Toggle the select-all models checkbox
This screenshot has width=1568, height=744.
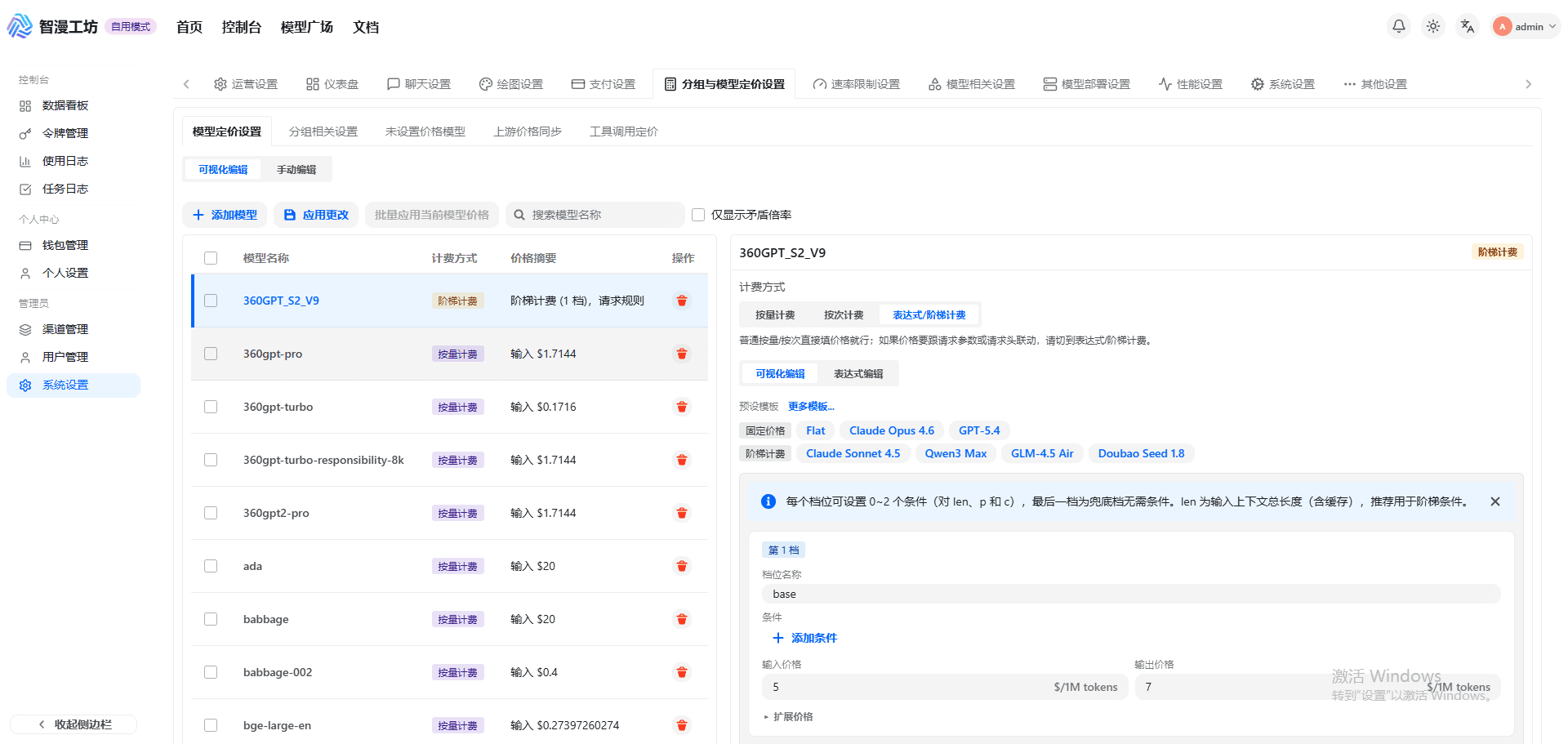(x=211, y=258)
